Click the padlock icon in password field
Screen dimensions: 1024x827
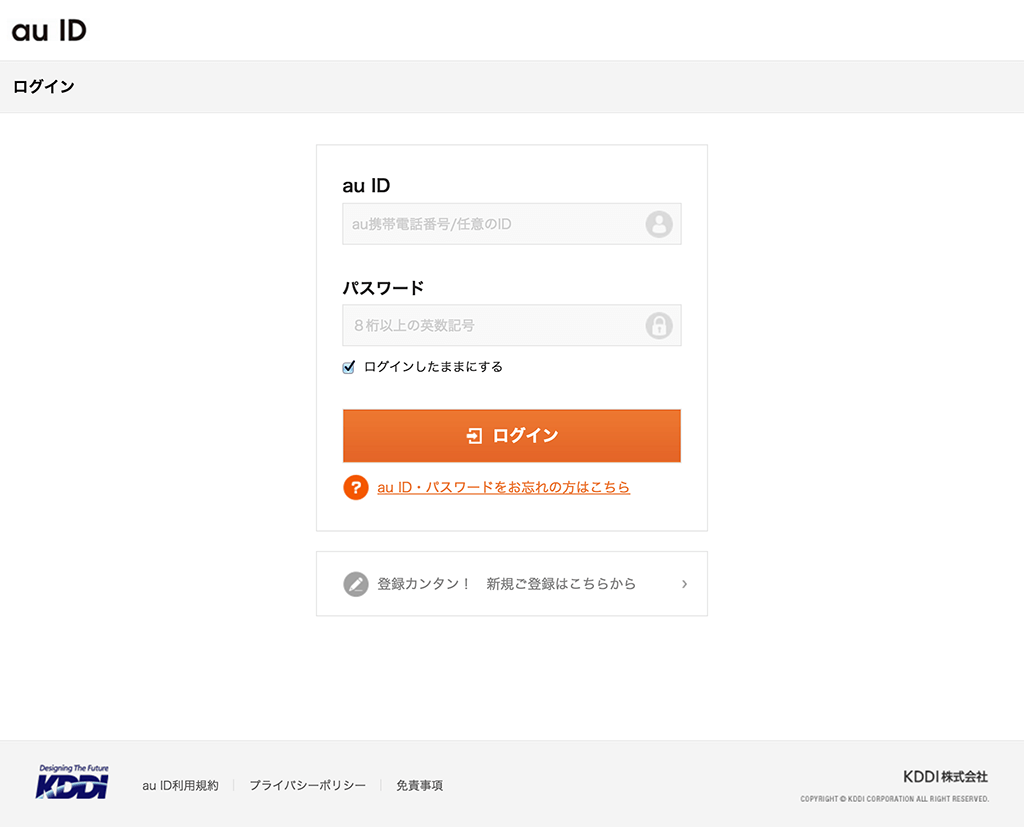659,325
